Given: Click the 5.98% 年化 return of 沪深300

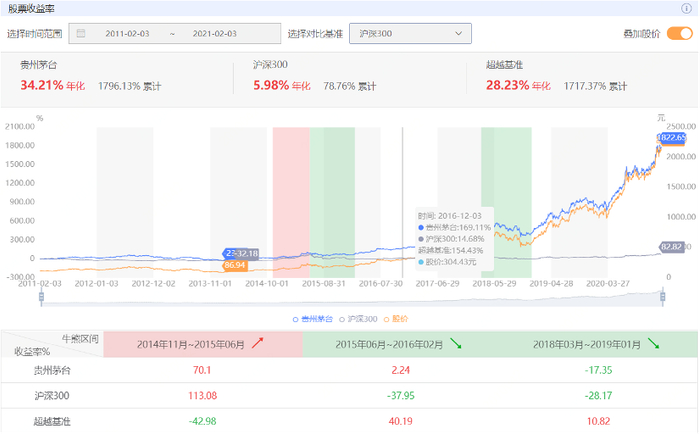Looking at the screenshot, I should coord(282,85).
